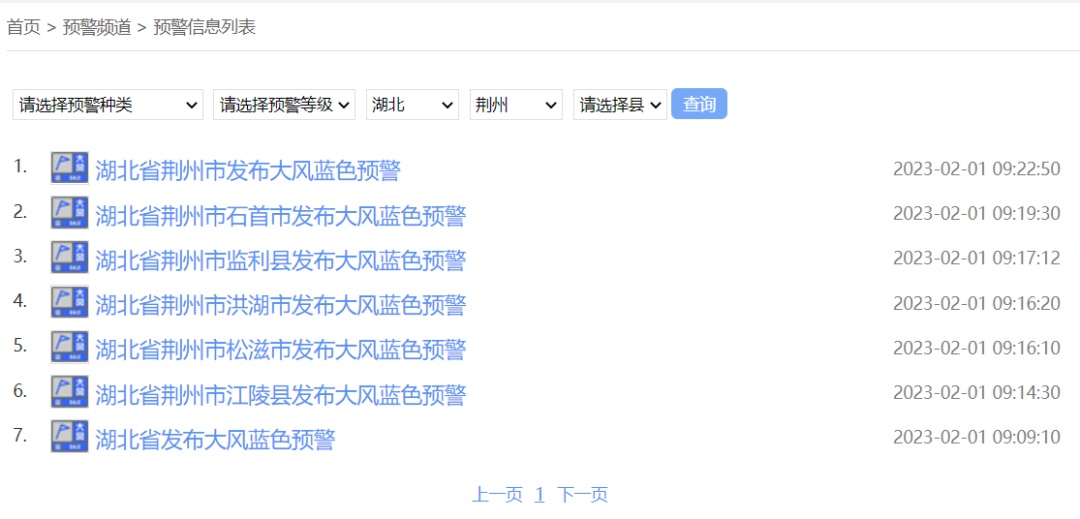
Task: Navigate to 预警频道 in breadcrumb
Action: (x=97, y=27)
